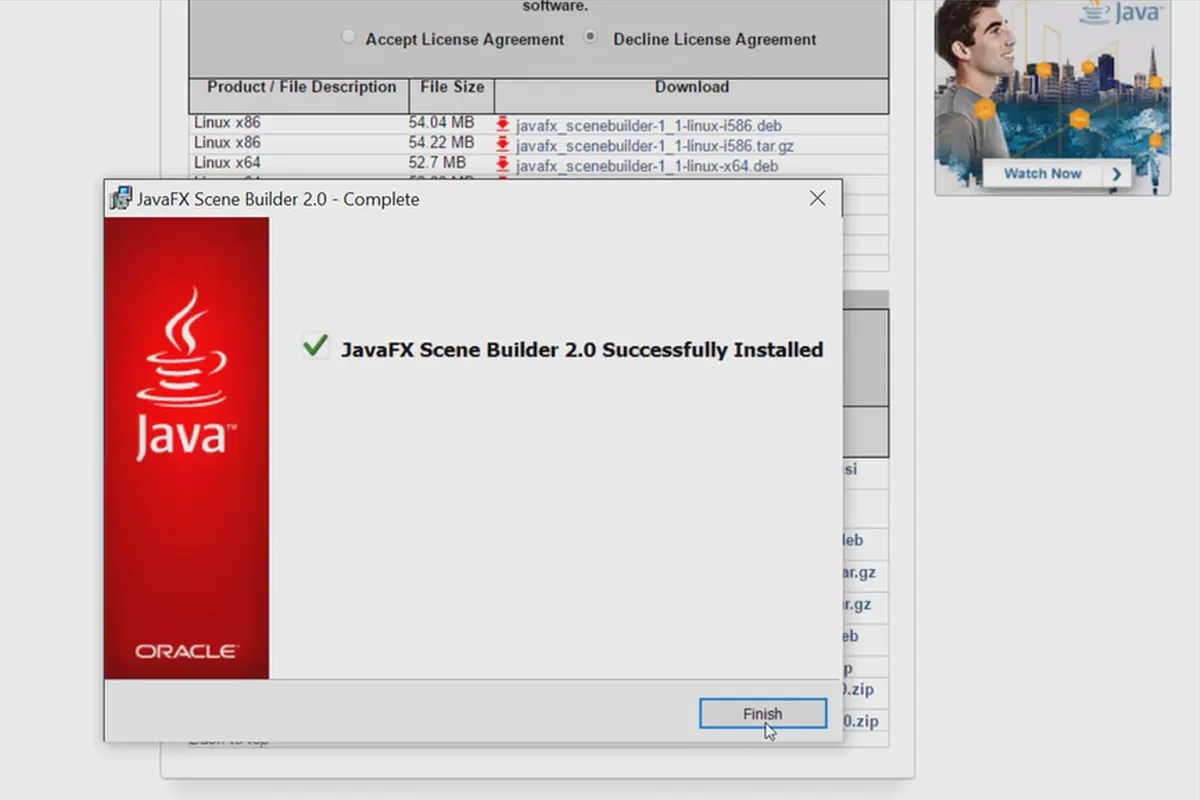Download javafx_scenebuilder-1_1-linux-x64.deb link
Image resolution: width=1200 pixels, height=800 pixels.
click(x=647, y=166)
